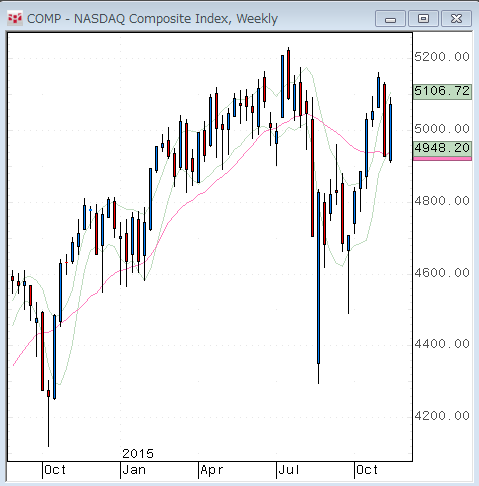This screenshot has width=479, height=486.
Task: Click the Apr label on the time axis
Action: pyautogui.click(x=212, y=470)
